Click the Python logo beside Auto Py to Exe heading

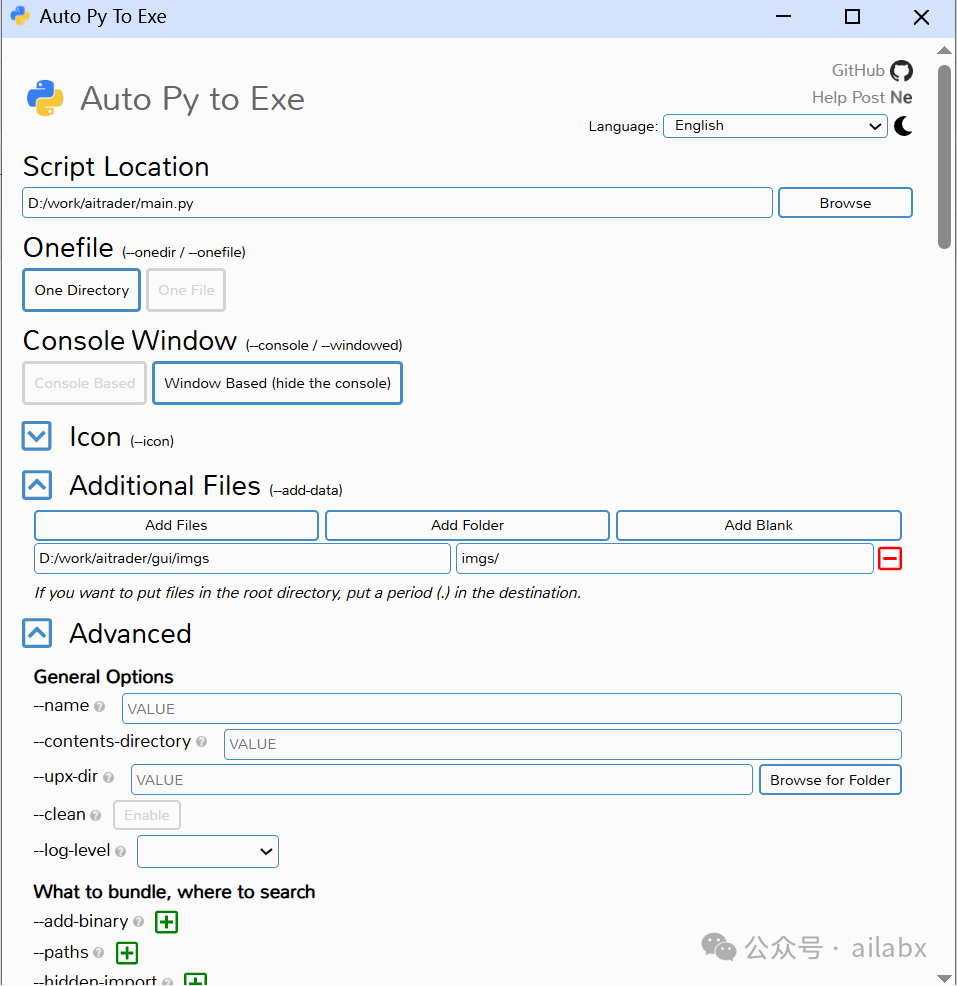point(45,98)
